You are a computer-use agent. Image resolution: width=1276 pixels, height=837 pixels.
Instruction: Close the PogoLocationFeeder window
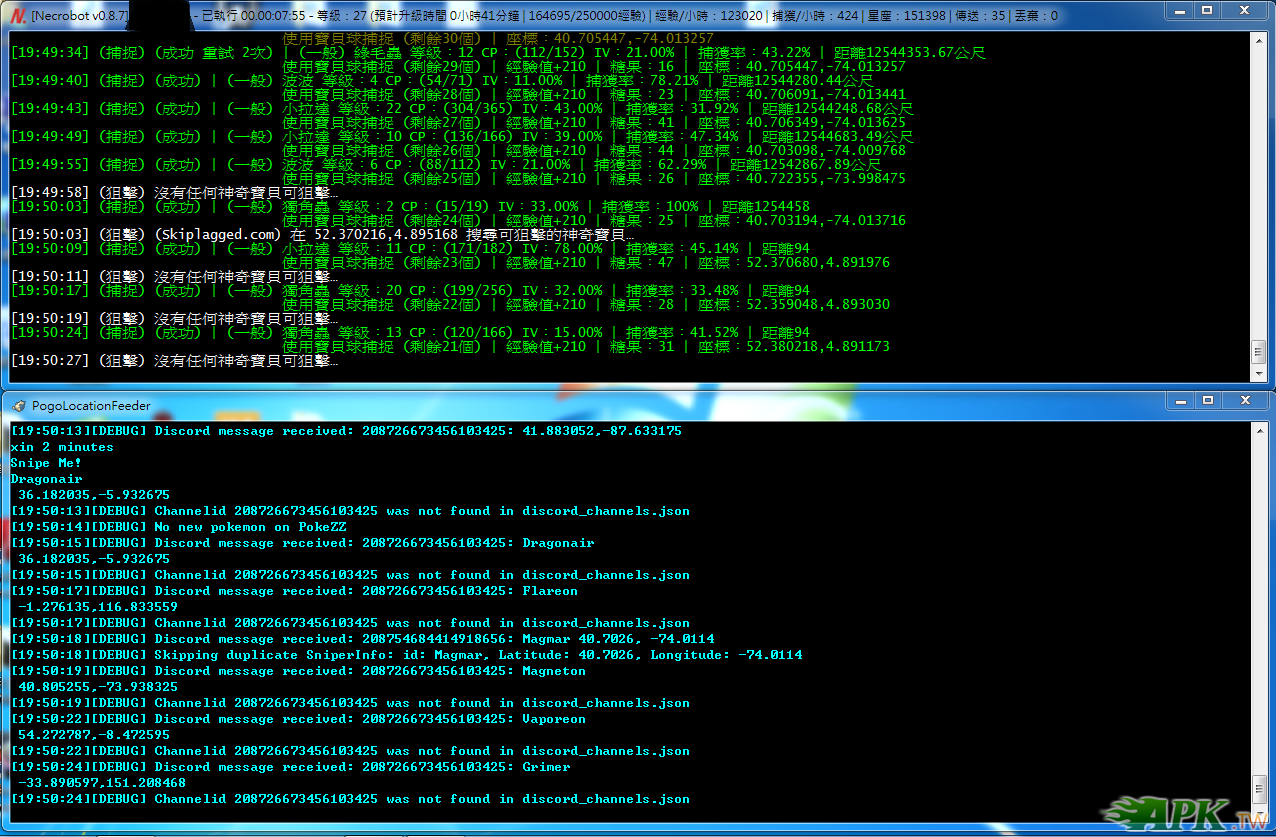click(x=1245, y=402)
